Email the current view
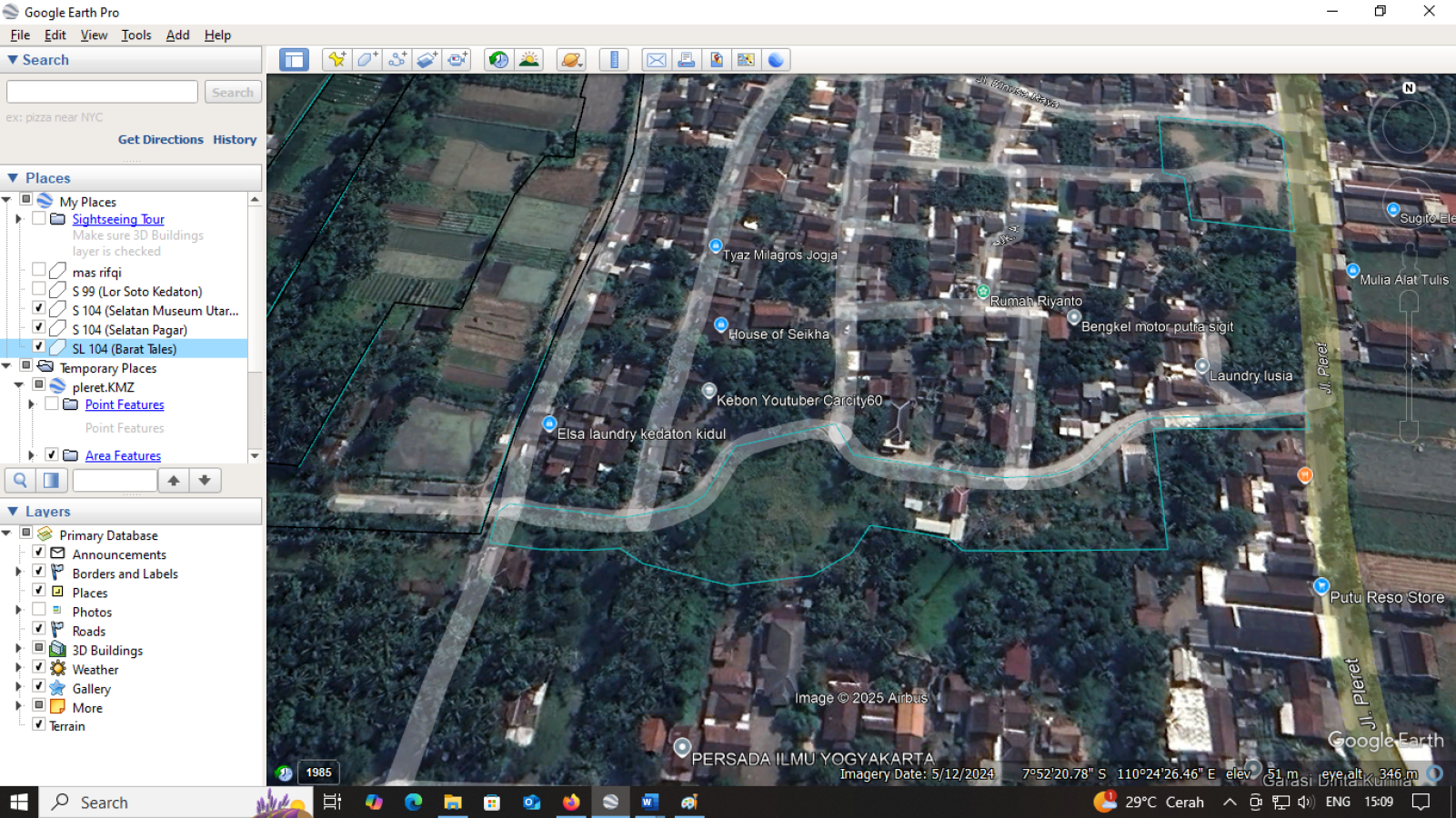 [656, 60]
